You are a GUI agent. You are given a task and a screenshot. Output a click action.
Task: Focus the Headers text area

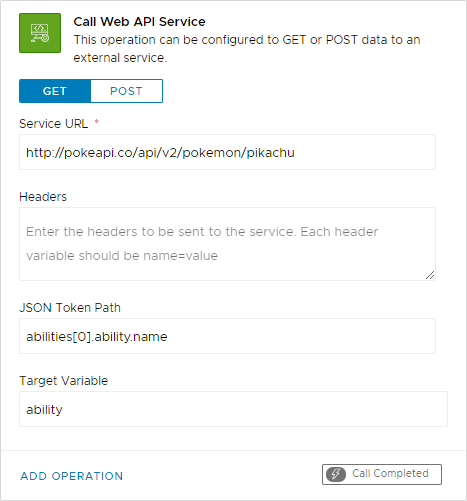point(227,244)
